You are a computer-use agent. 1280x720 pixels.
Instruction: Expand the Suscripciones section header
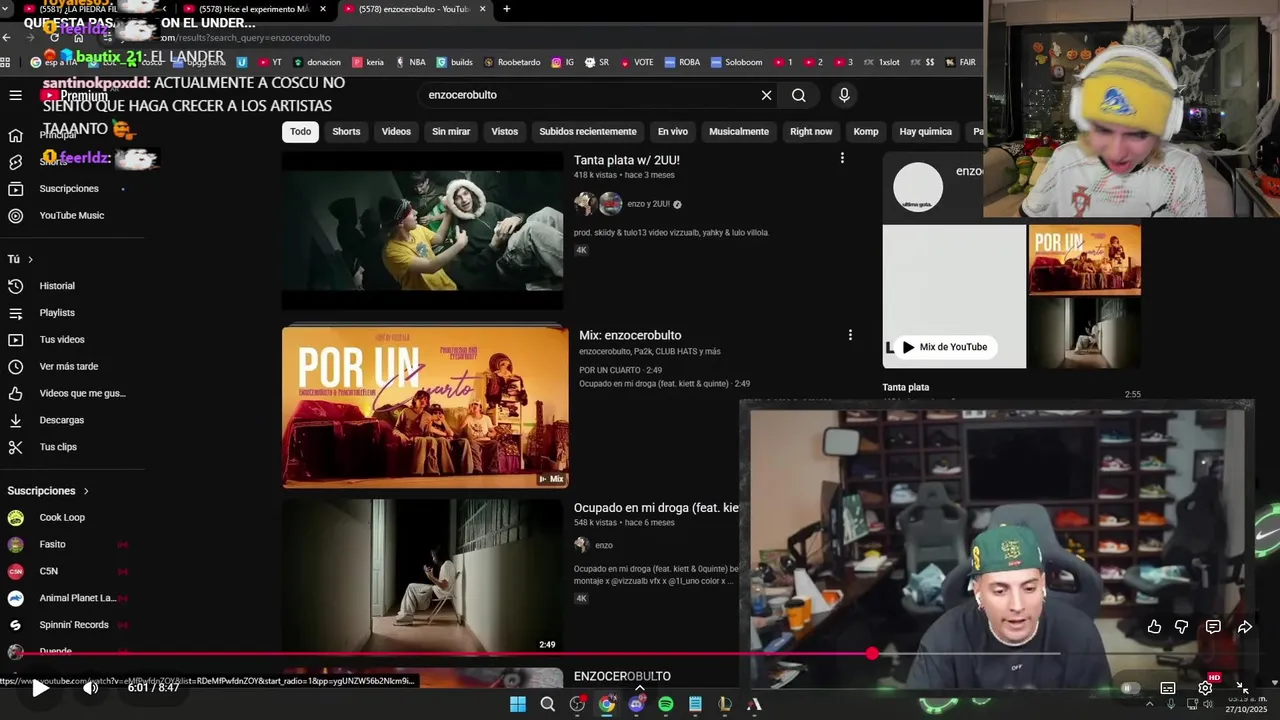click(x=48, y=491)
